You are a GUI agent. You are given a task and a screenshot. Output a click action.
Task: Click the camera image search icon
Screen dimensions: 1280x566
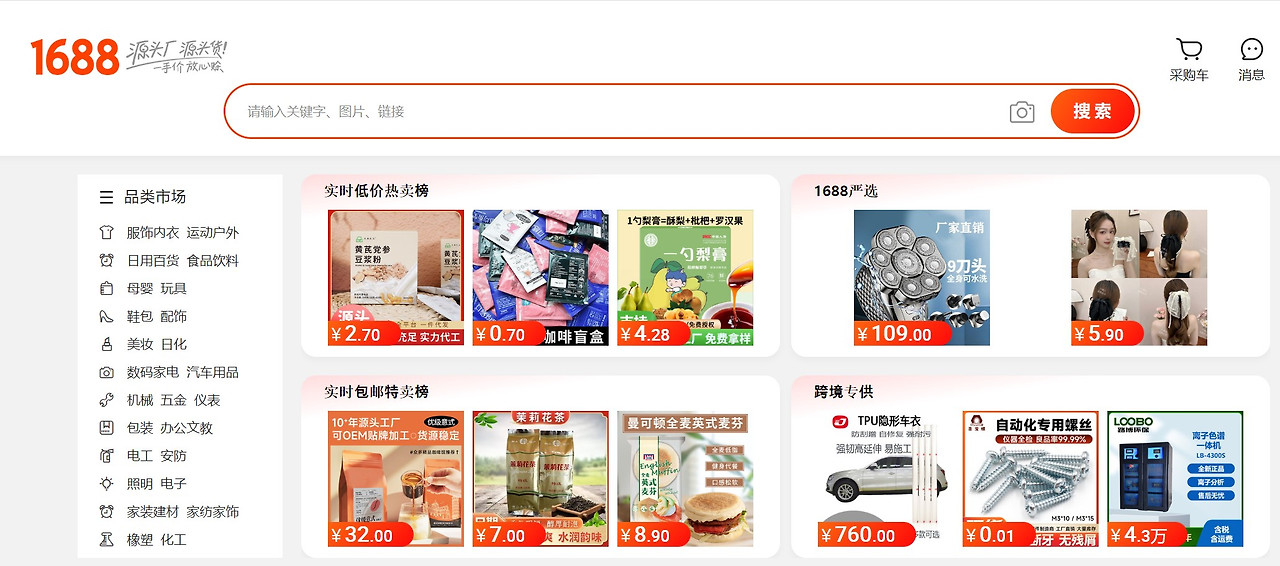click(x=1021, y=112)
